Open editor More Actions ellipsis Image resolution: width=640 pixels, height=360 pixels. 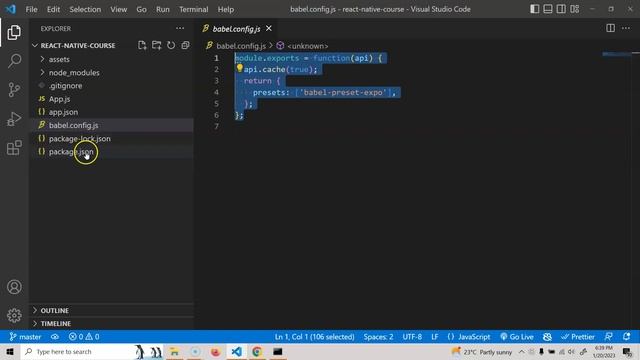[x=626, y=28]
